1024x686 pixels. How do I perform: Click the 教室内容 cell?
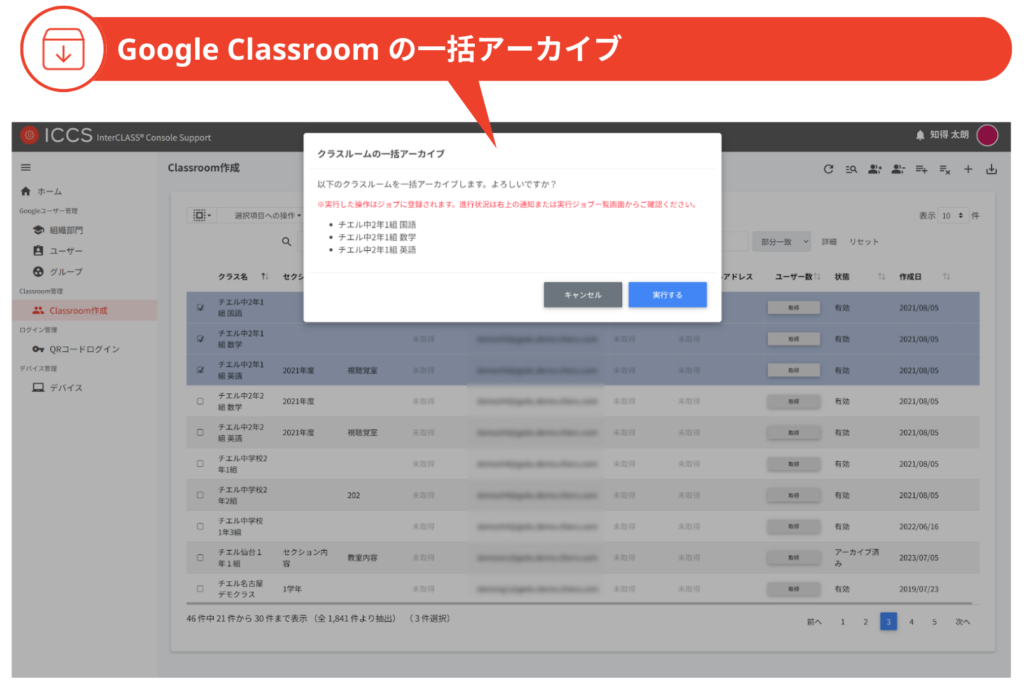(362, 558)
